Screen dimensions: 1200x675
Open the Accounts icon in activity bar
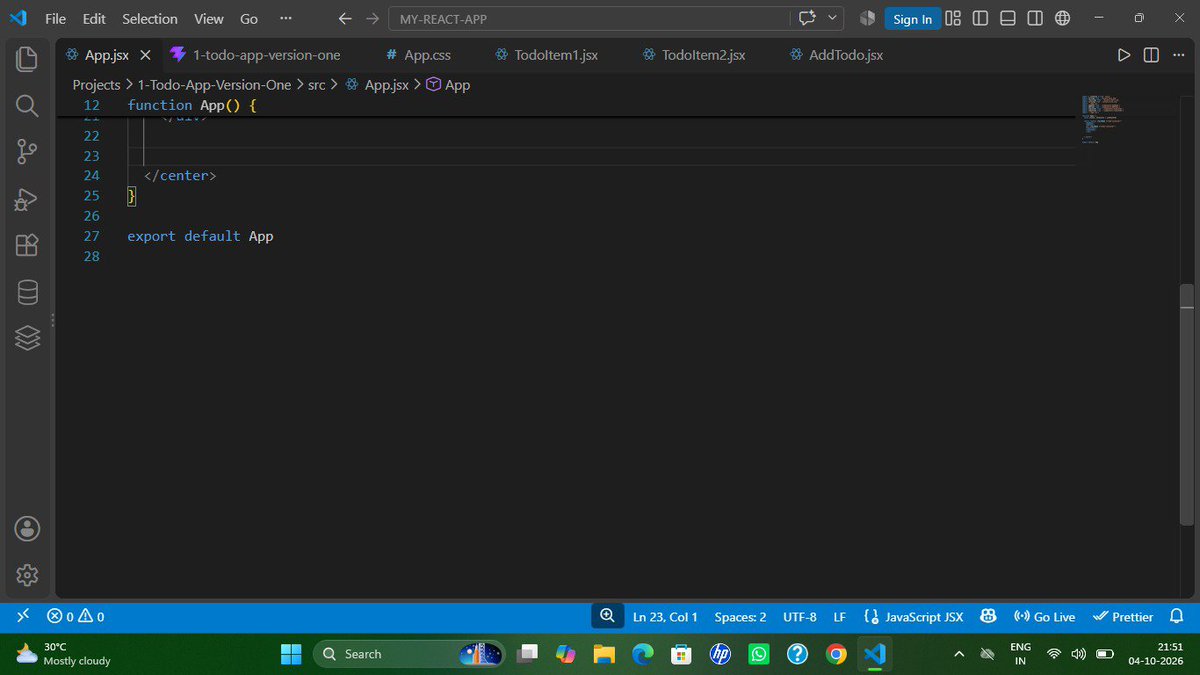[x=27, y=528]
